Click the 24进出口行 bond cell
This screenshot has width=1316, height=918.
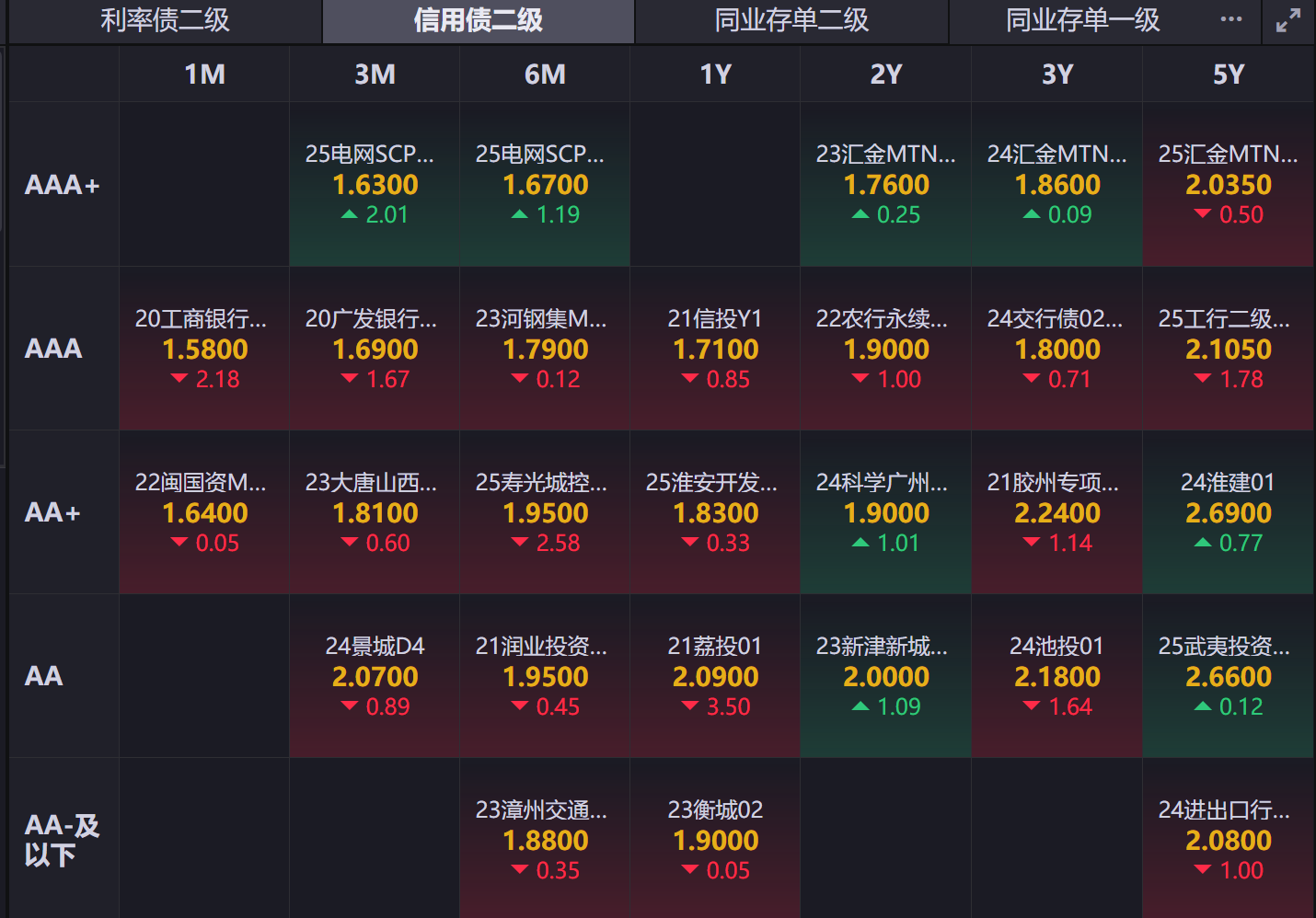coord(1228,840)
